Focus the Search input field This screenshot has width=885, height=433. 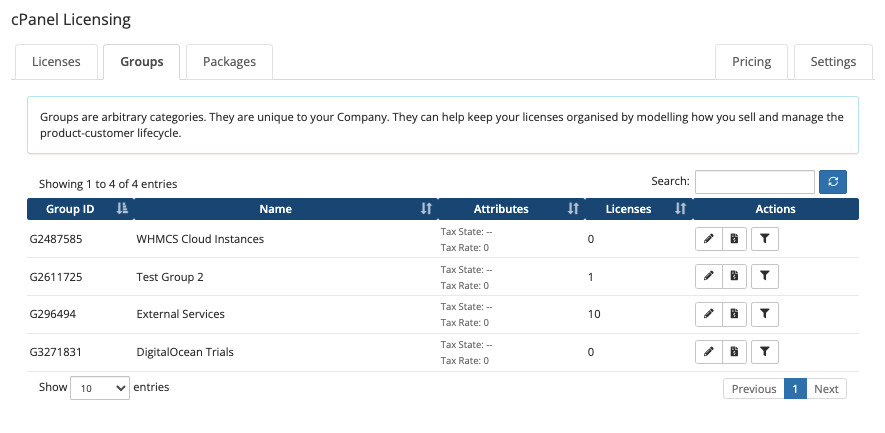tap(755, 182)
